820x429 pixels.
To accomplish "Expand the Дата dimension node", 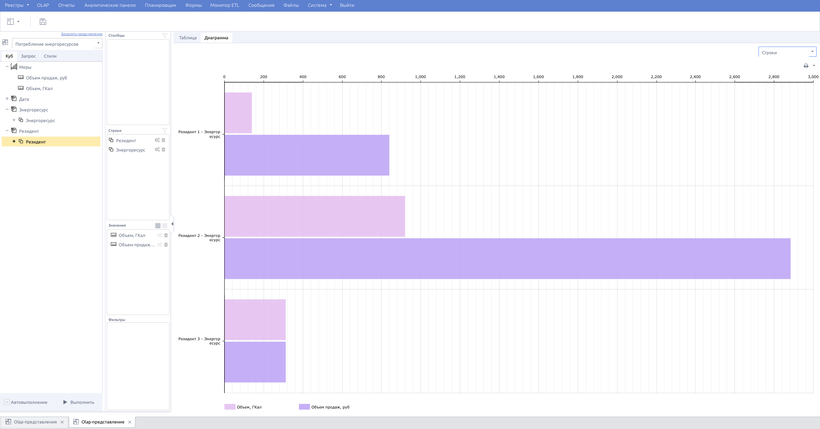I will (x=6, y=99).
